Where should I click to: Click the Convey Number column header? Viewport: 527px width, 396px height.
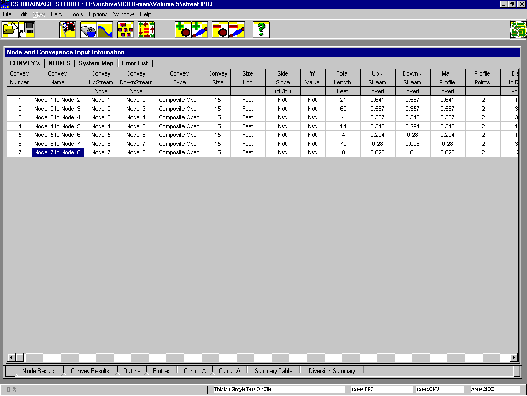(19, 77)
